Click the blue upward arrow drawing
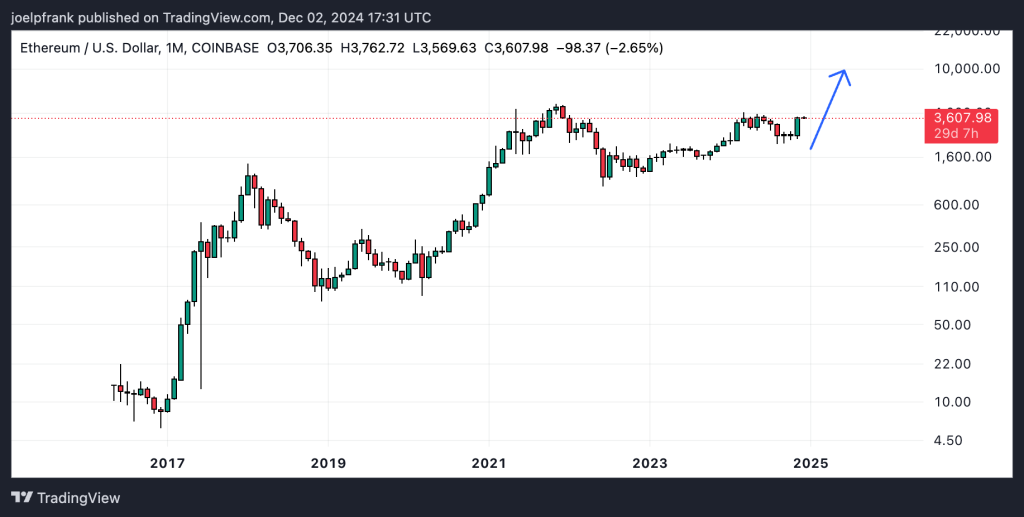Screen dimensions: 1024x517 [x=828, y=109]
